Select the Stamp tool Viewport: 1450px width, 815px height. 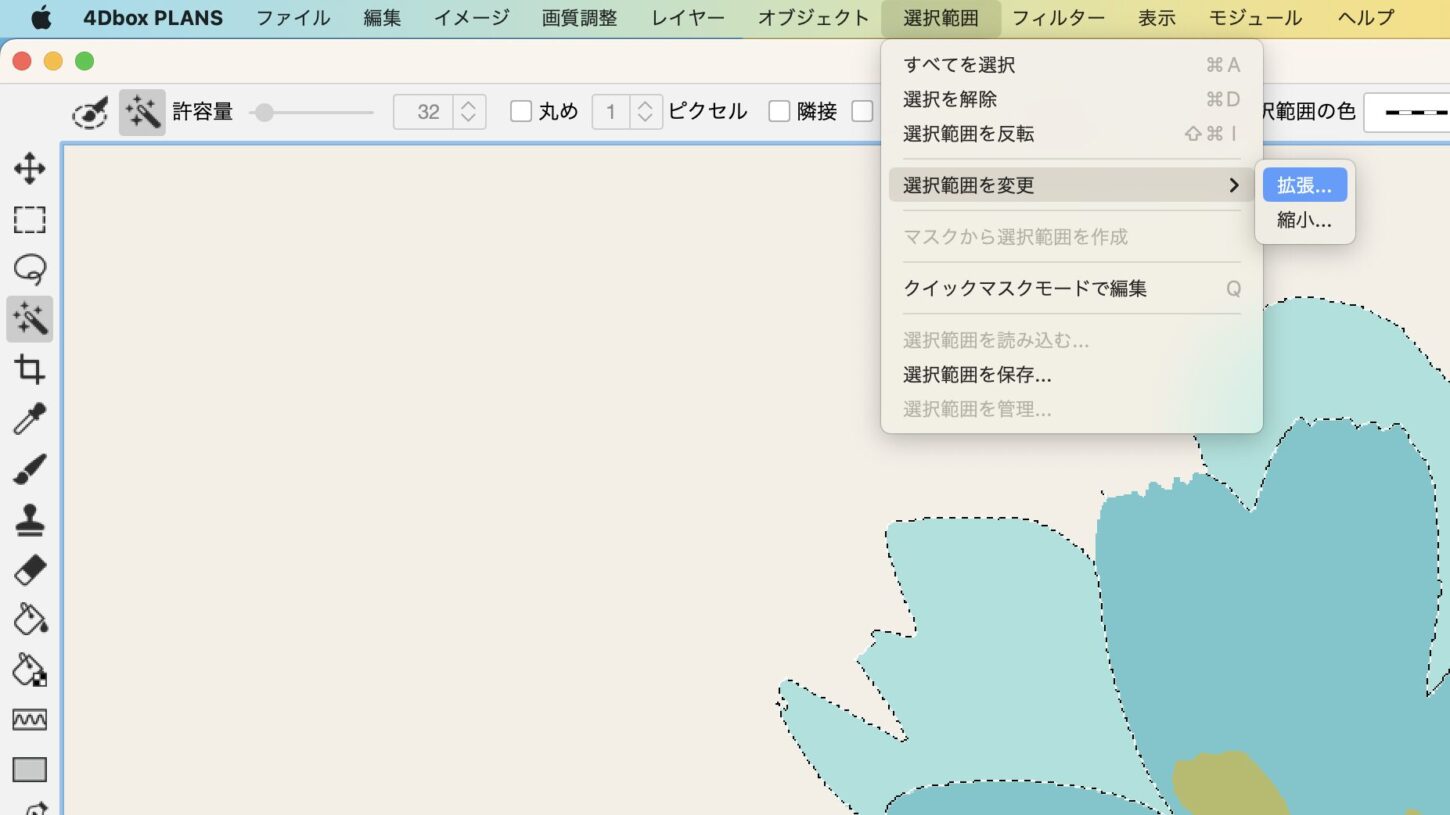click(x=29, y=520)
